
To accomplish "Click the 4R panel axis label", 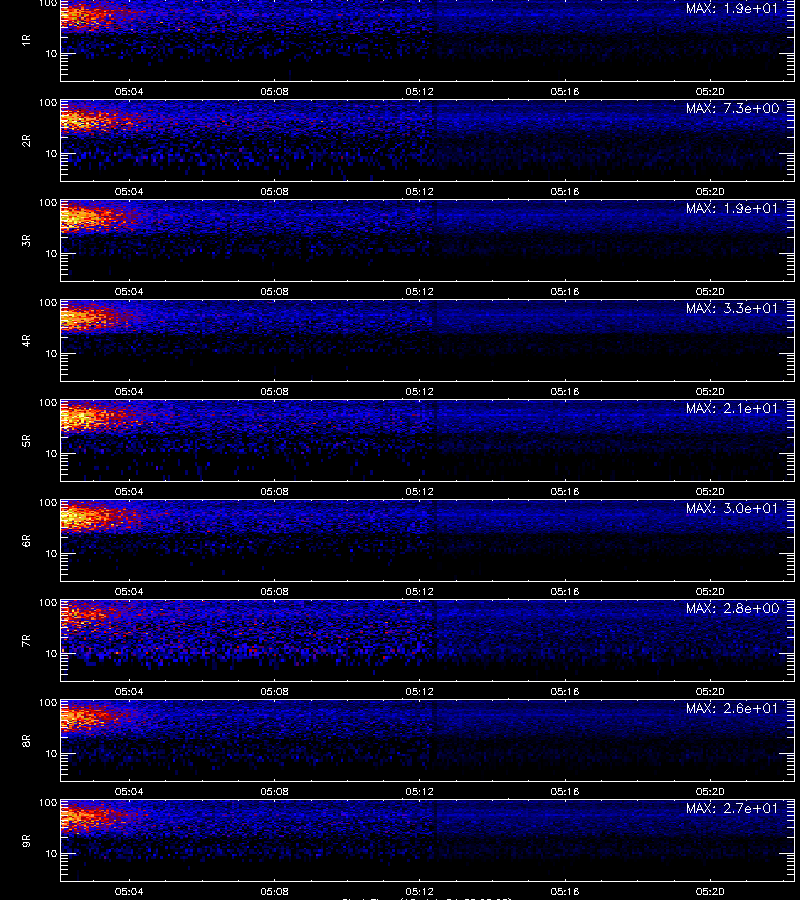I will coord(26,340).
